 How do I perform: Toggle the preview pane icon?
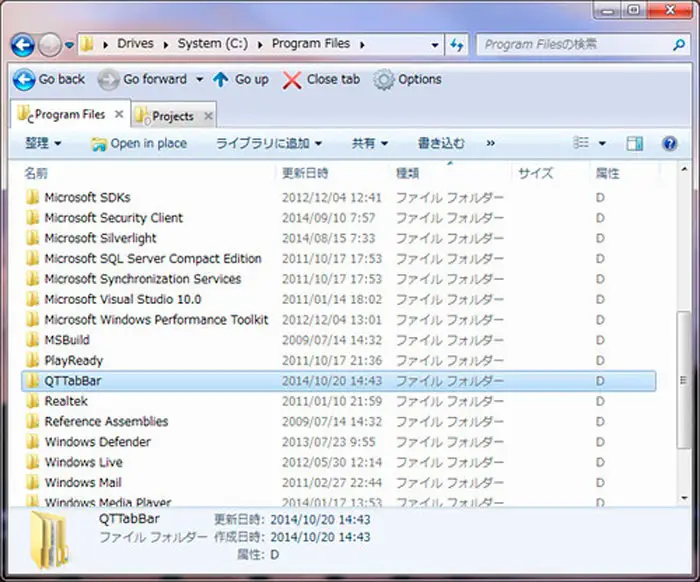click(634, 143)
